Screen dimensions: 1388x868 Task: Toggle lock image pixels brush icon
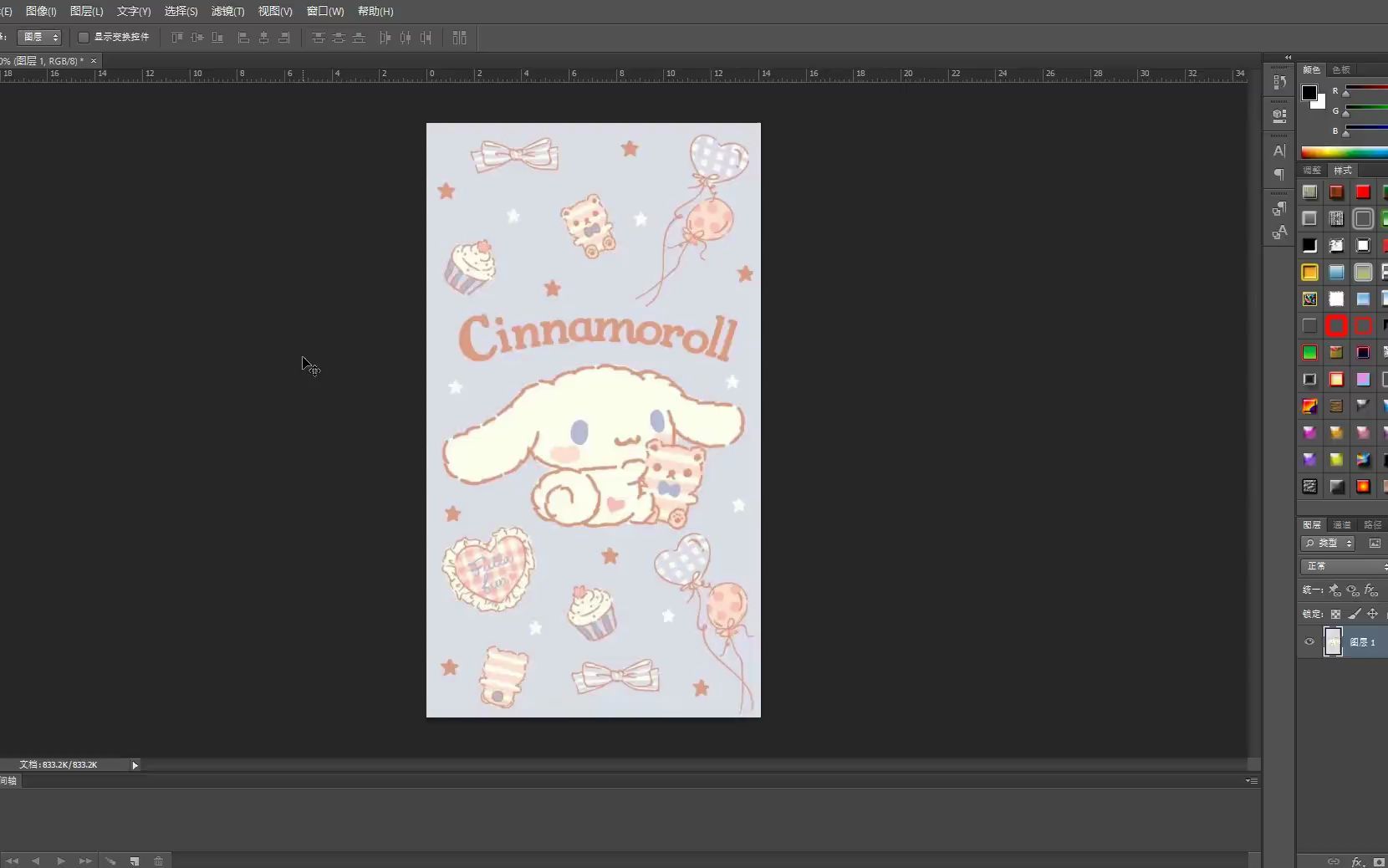pyautogui.click(x=1354, y=614)
